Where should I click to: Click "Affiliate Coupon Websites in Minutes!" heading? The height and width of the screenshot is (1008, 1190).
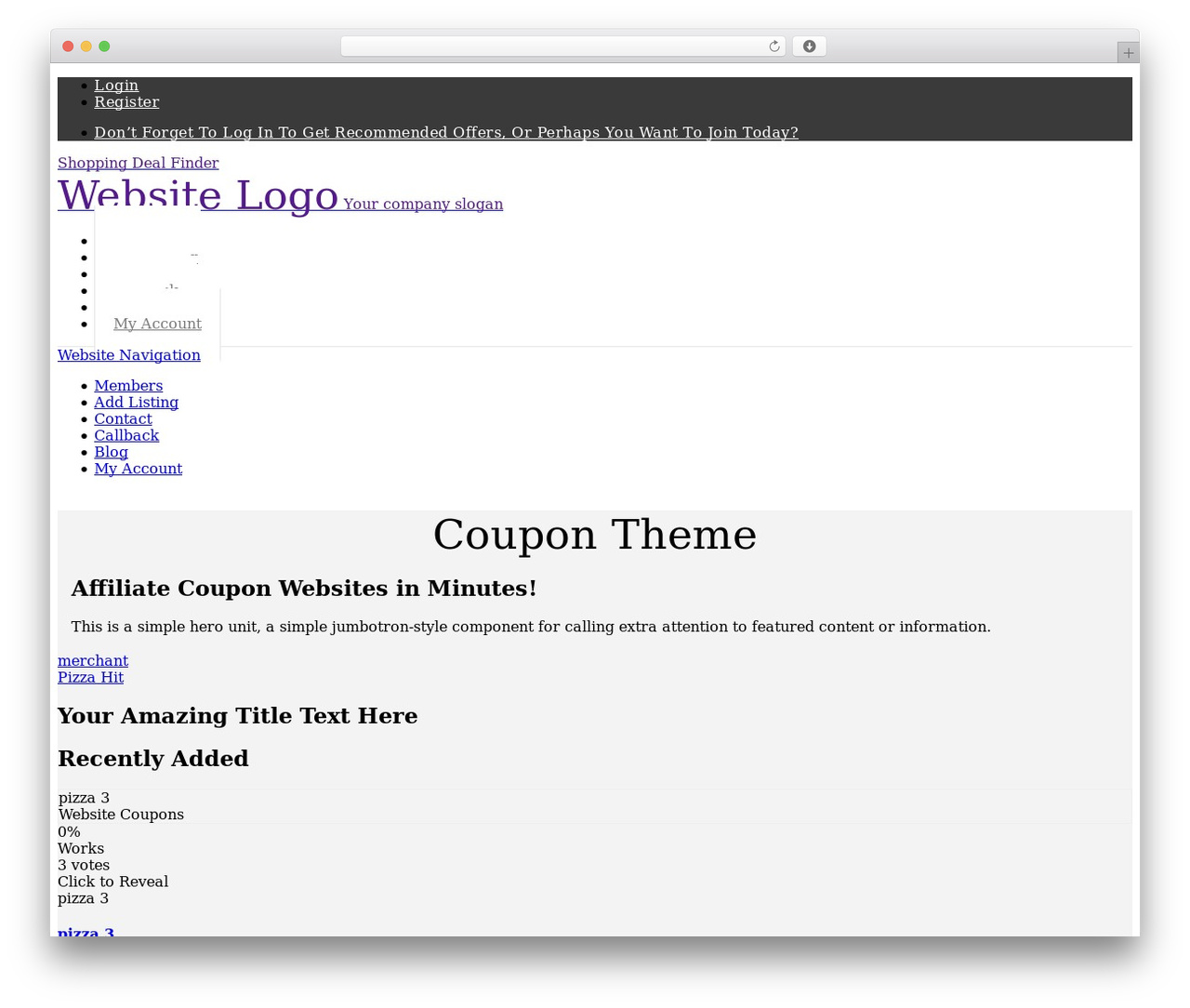304,589
